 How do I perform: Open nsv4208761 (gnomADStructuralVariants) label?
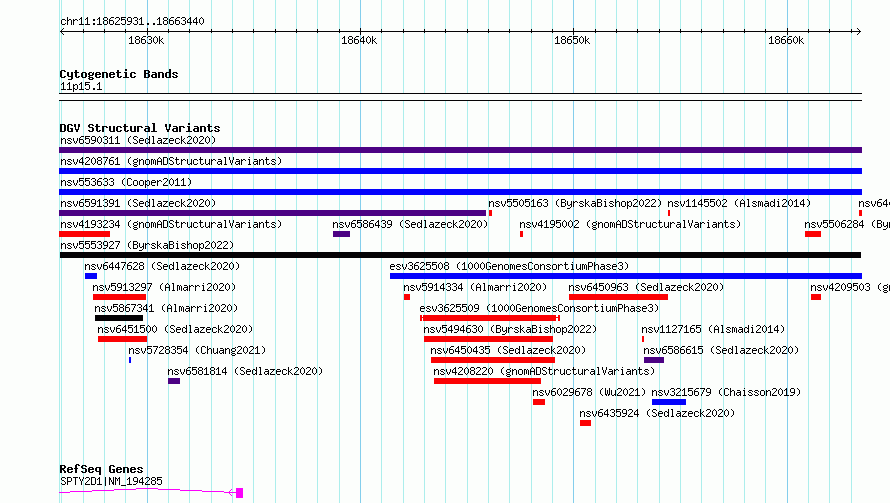pyautogui.click(x=171, y=161)
